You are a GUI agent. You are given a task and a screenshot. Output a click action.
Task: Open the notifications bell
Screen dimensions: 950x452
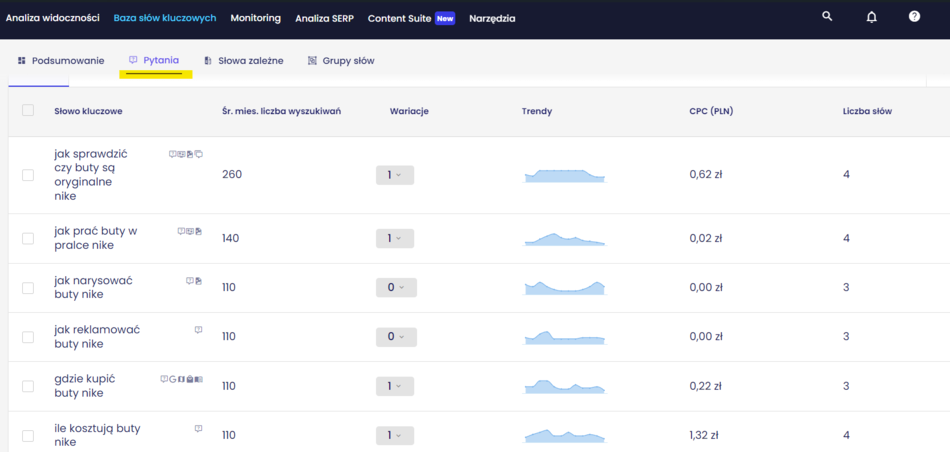pos(871,17)
